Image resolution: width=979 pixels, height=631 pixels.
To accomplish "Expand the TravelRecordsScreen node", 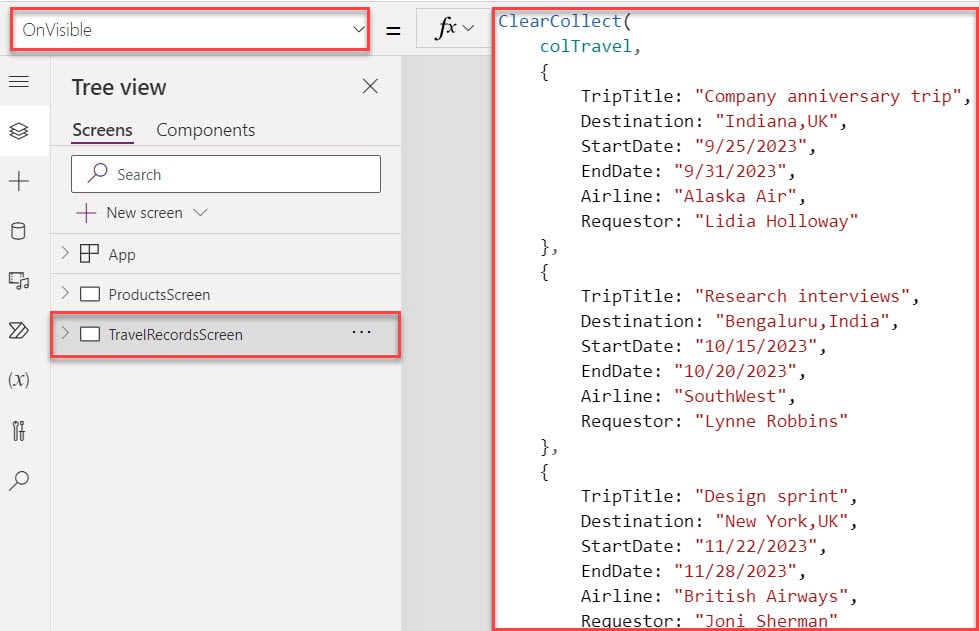I will [x=65, y=333].
